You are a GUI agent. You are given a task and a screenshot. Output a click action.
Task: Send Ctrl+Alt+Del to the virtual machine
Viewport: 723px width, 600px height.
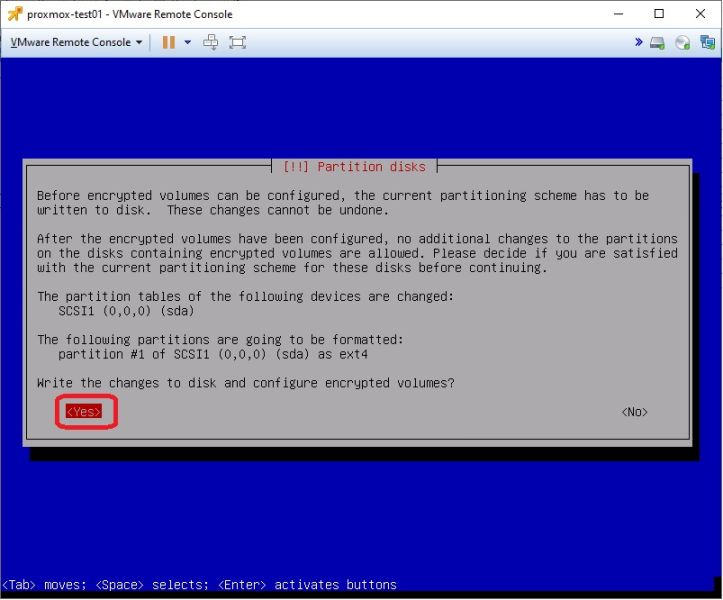click(211, 42)
